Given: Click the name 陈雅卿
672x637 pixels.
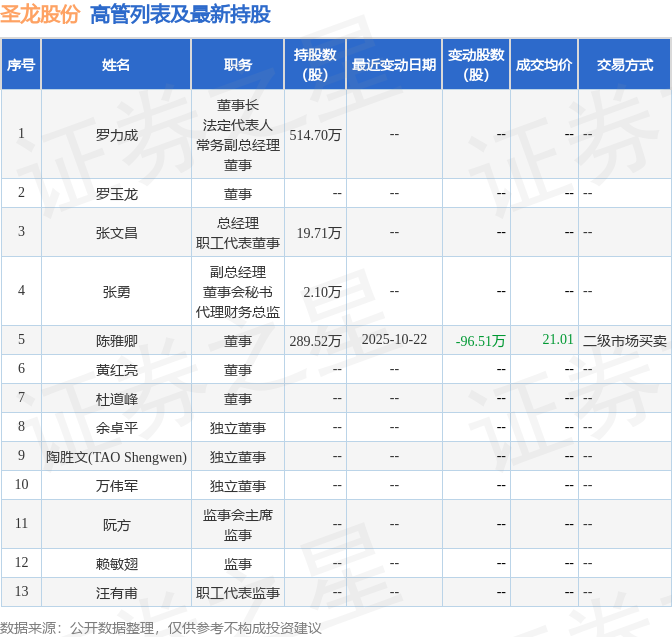Looking at the screenshot, I should pyautogui.click(x=117, y=341).
